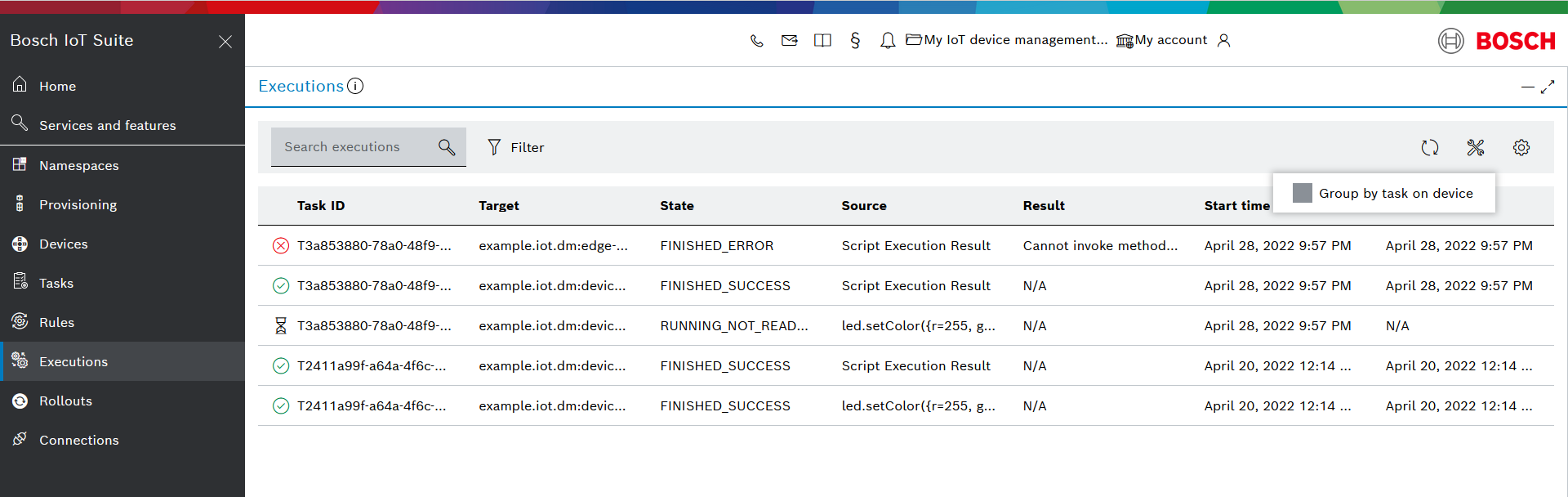Click success icon of last T2411a99f row

pos(281,405)
